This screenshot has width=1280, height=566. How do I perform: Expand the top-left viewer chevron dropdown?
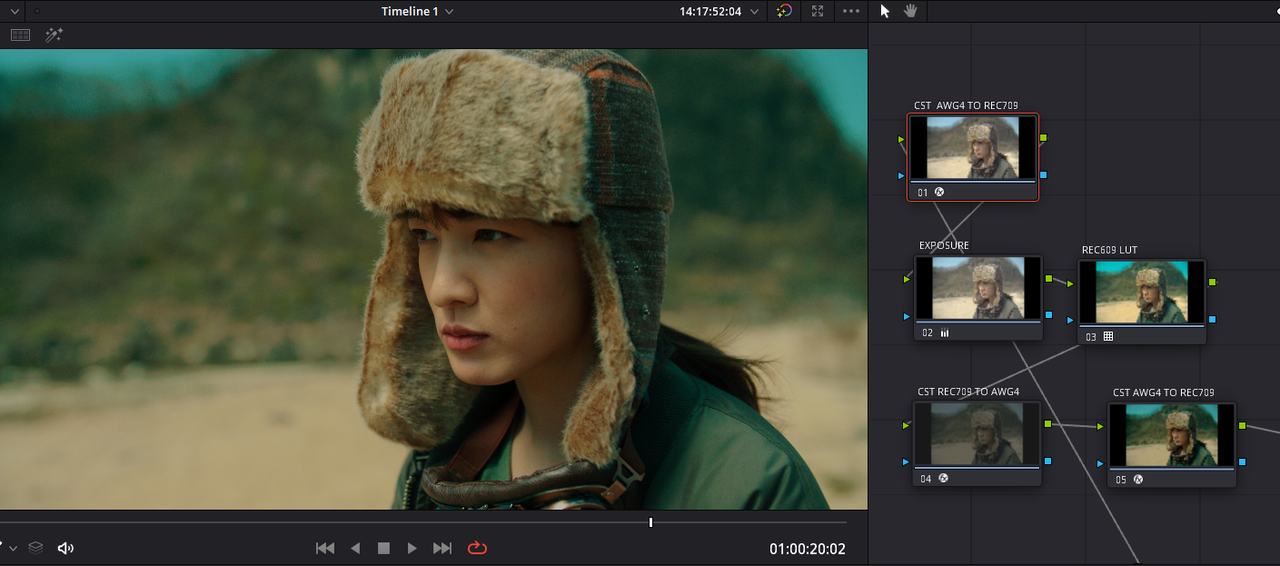tap(15, 12)
